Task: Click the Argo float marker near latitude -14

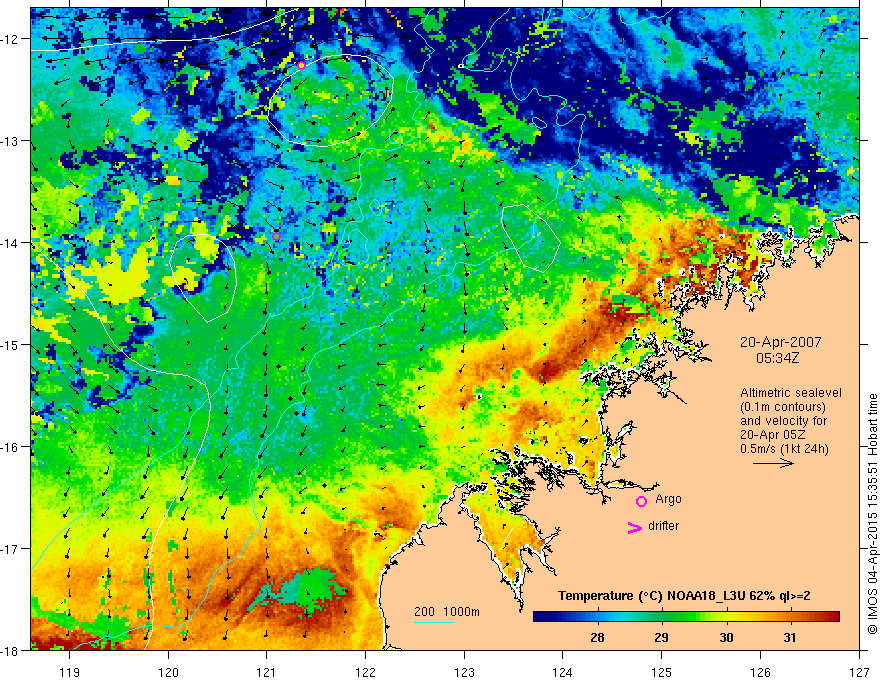Action: pyautogui.click(x=276, y=237)
